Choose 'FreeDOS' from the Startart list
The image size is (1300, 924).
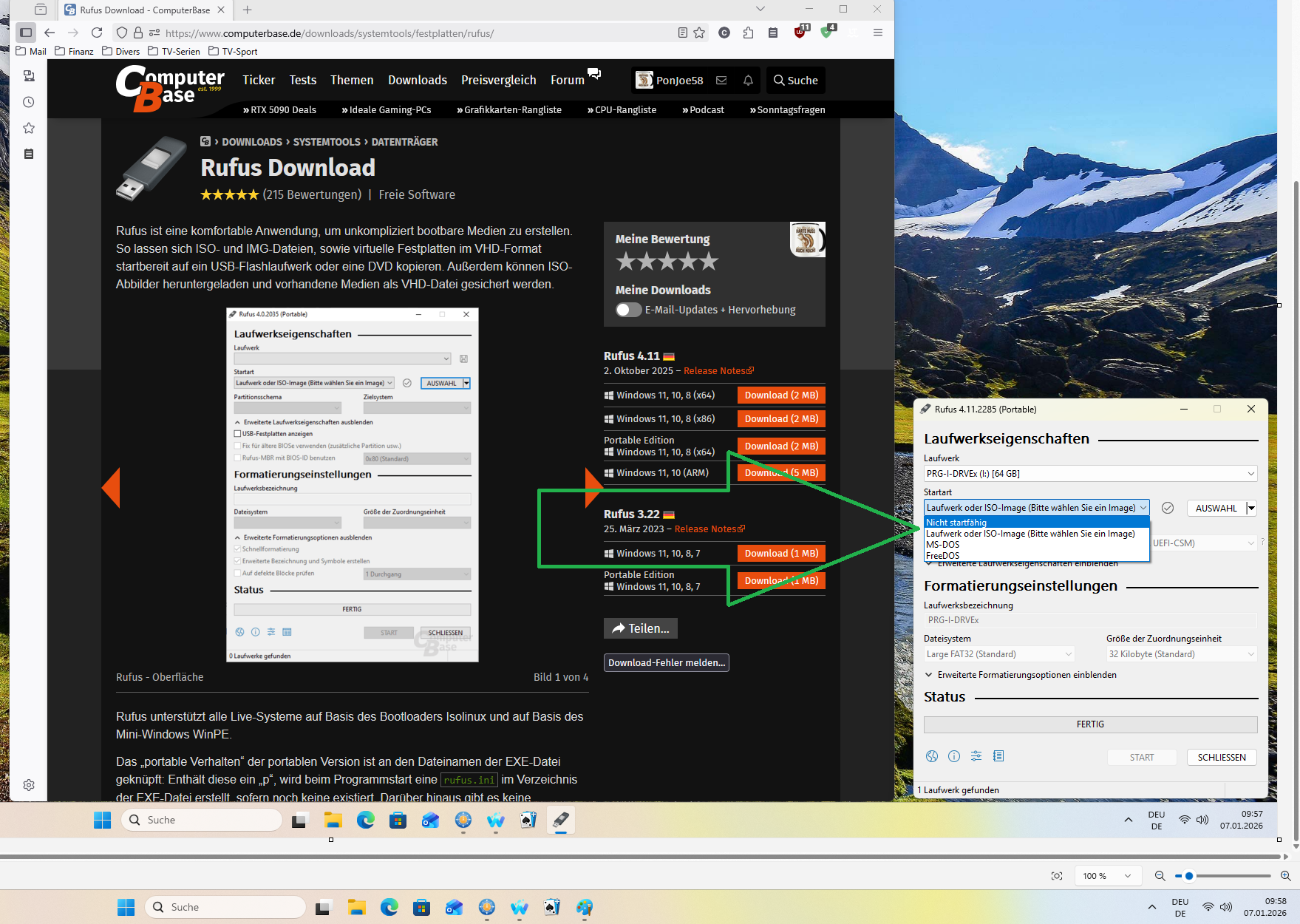1037,556
